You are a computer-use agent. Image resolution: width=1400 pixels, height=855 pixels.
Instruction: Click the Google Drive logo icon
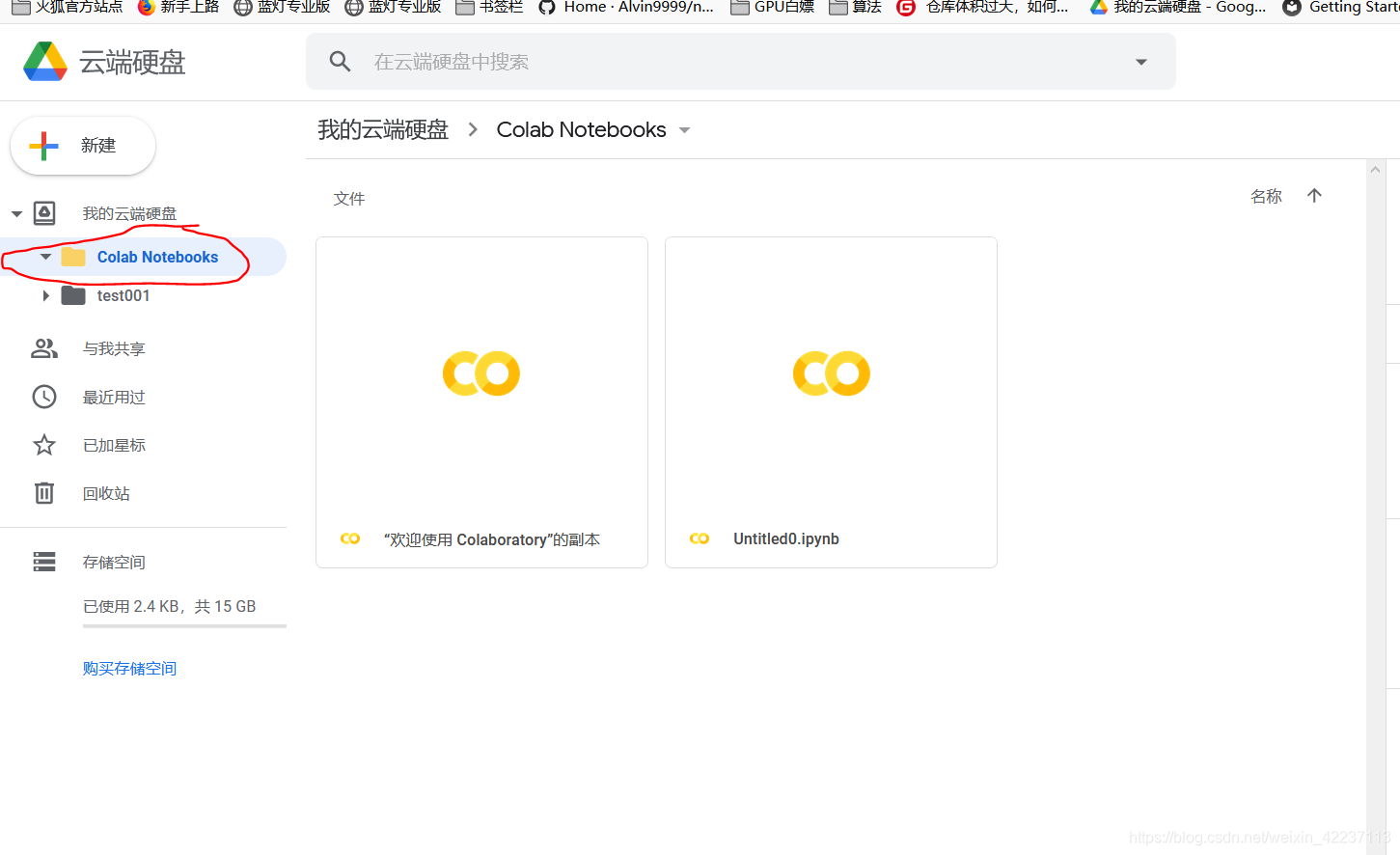coord(45,62)
